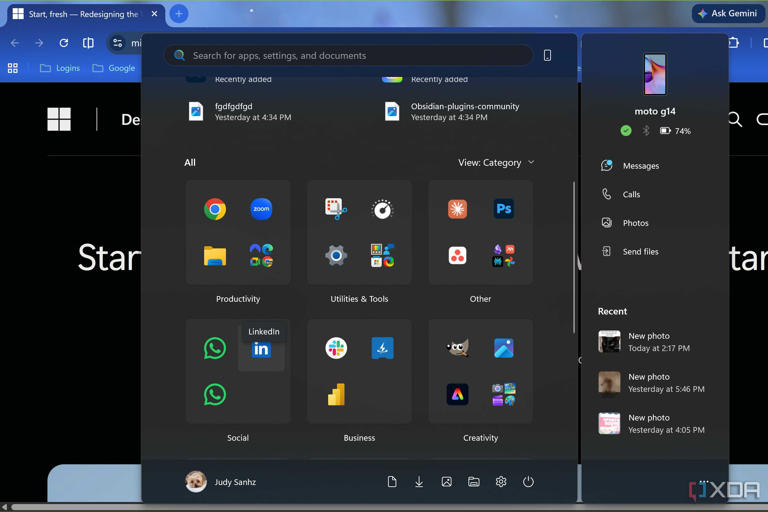Open the circular dial app in Utilities & Tools

pos(383,209)
